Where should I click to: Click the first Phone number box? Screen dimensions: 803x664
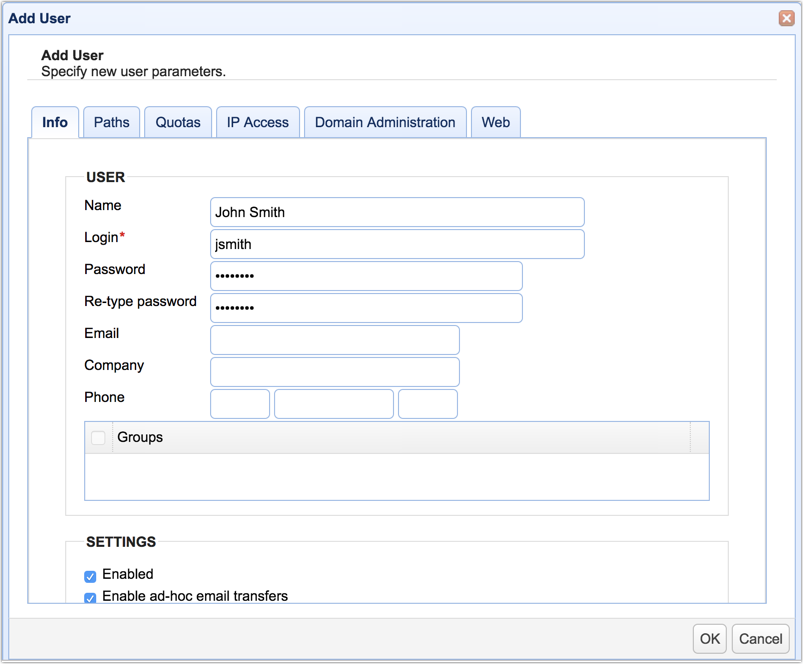tap(239, 403)
